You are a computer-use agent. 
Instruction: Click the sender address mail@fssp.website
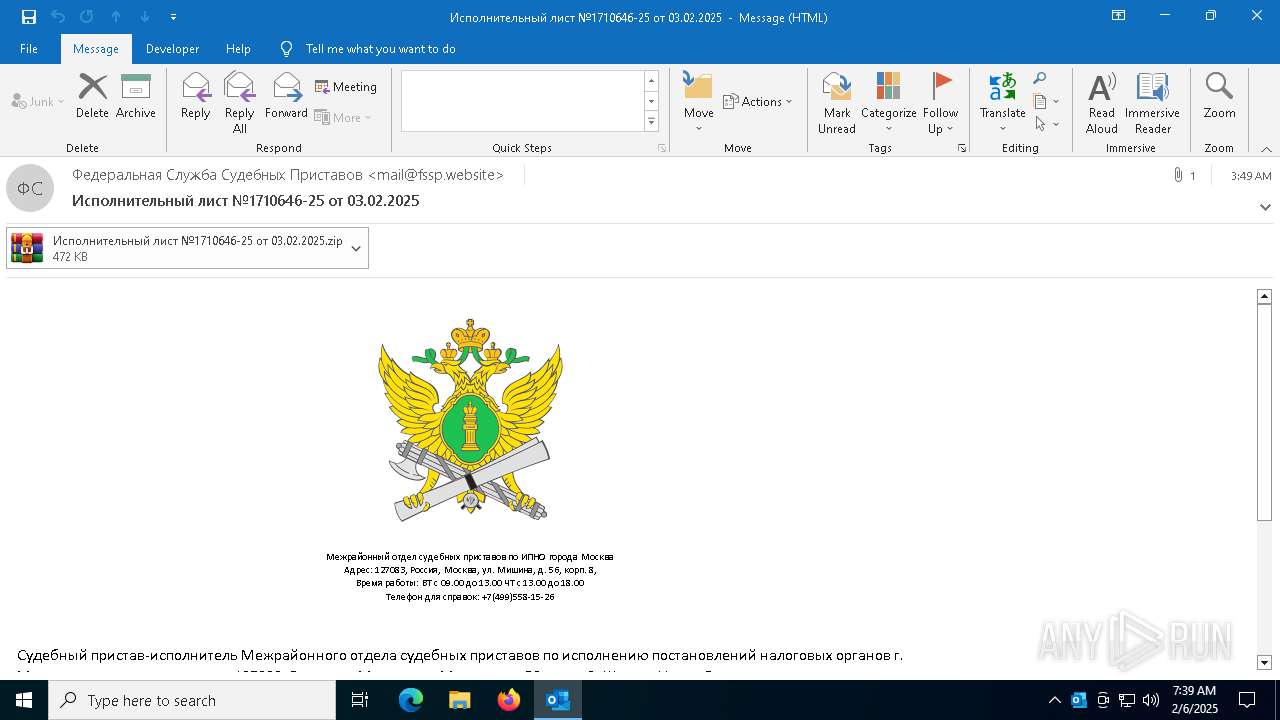pyautogui.click(x=436, y=175)
